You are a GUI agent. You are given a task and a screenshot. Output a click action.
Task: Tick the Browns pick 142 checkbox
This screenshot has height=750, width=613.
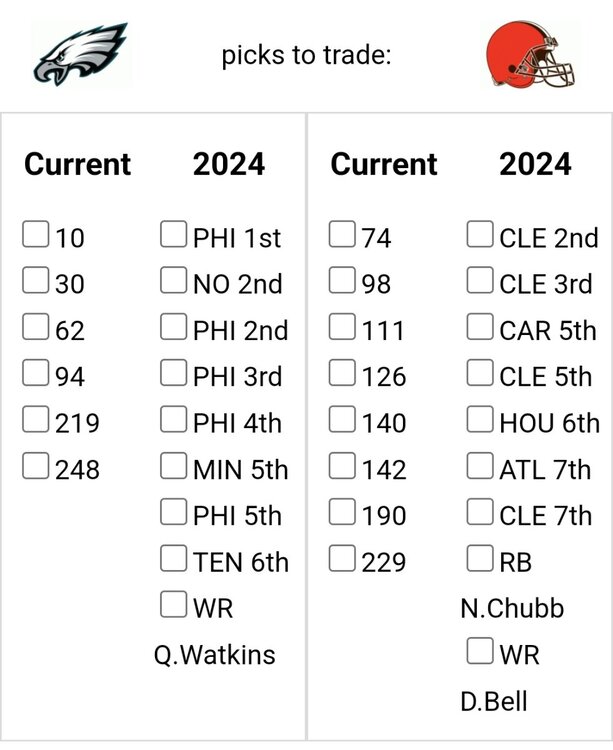pyautogui.click(x=343, y=467)
